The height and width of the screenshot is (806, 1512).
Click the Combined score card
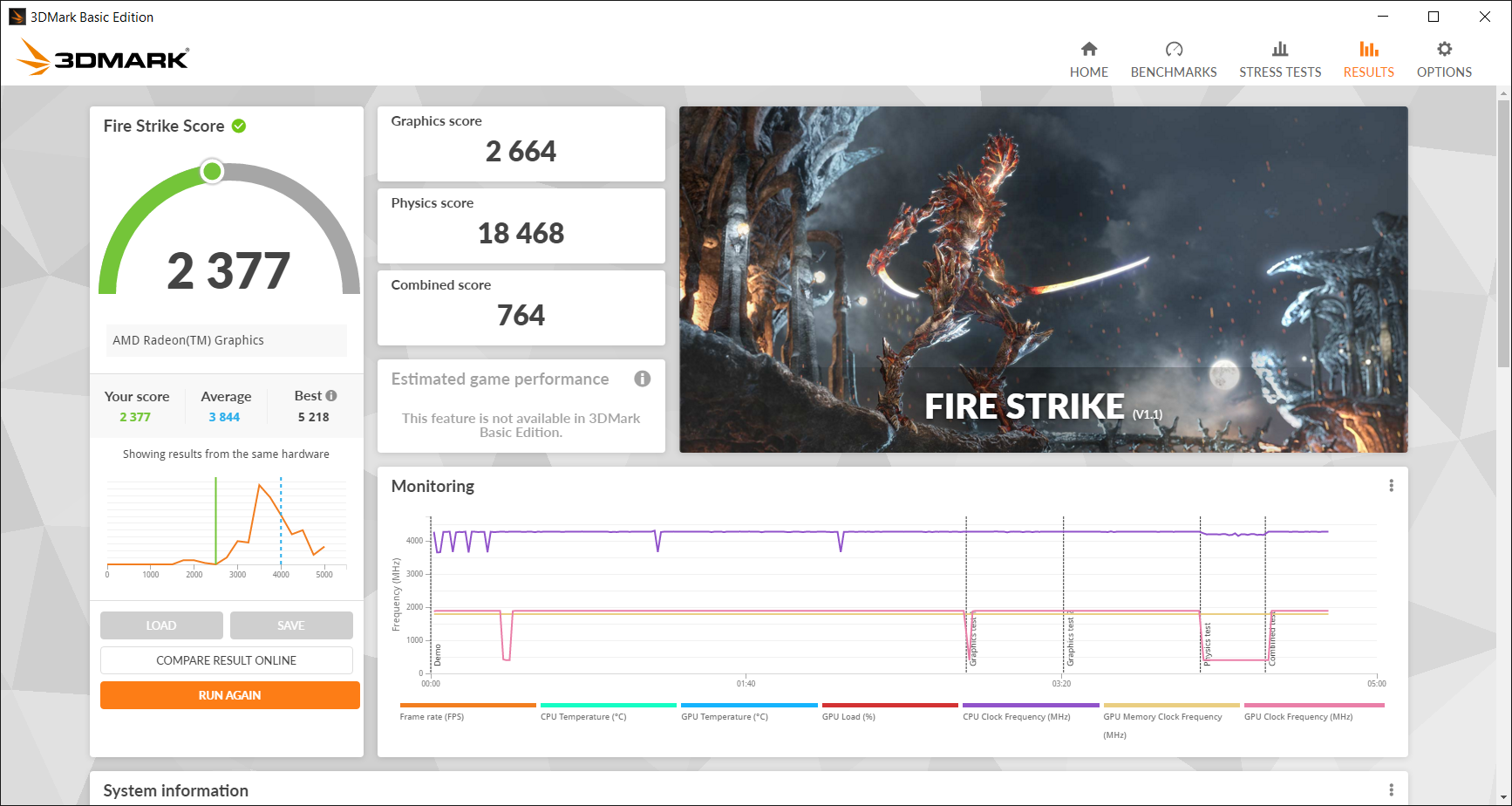[x=521, y=308]
